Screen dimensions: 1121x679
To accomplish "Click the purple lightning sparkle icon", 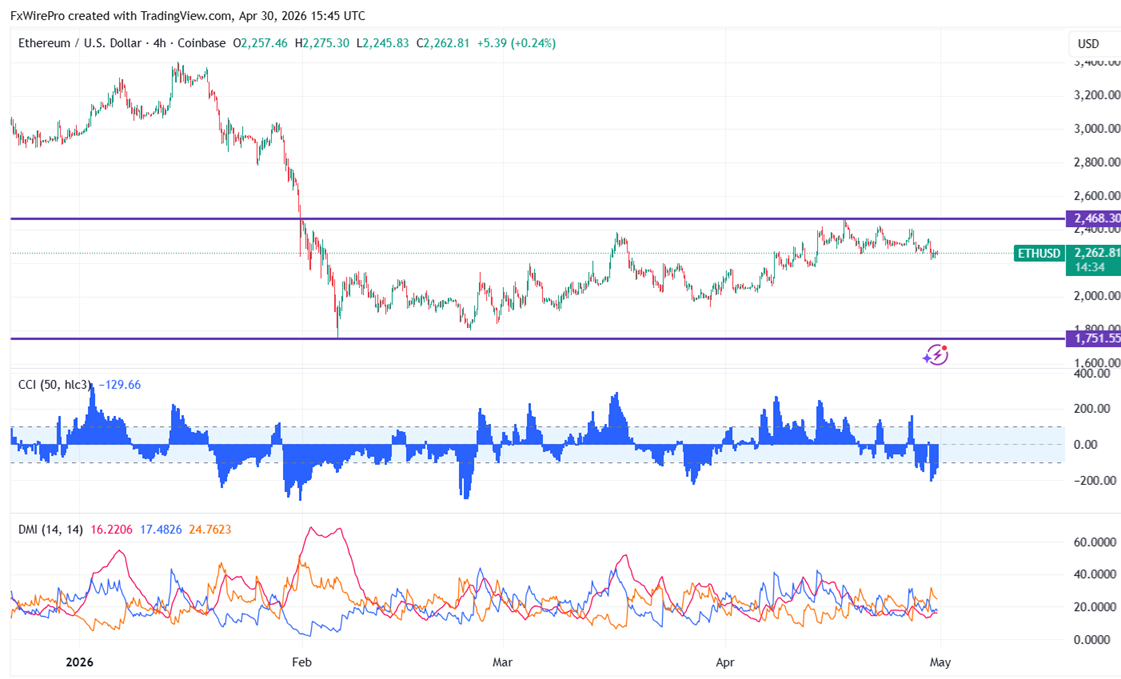I will click(x=935, y=355).
